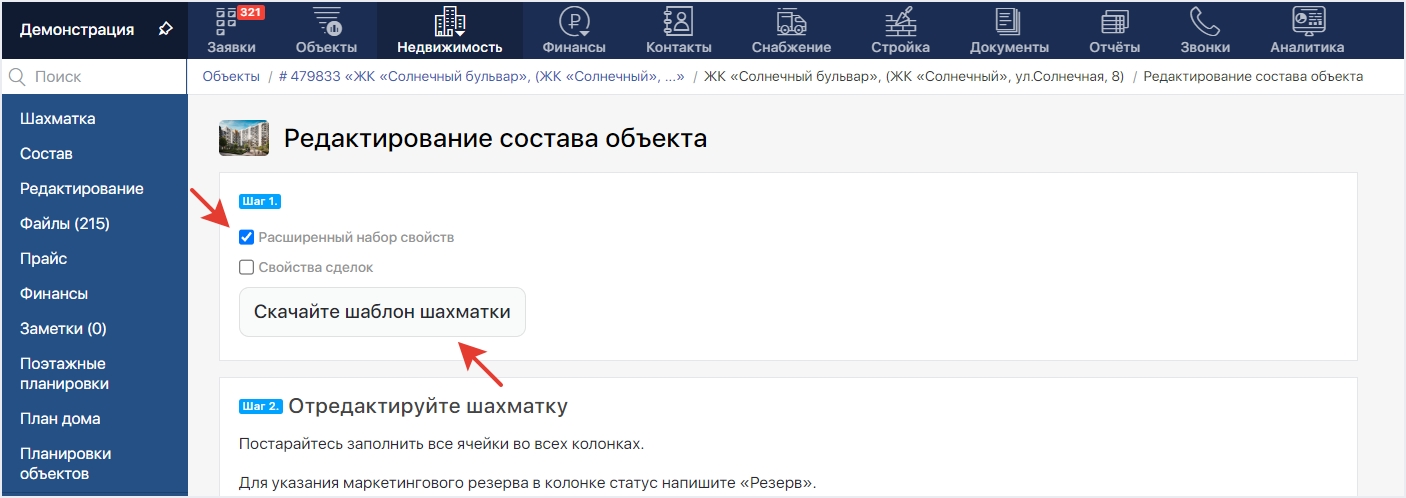The width and height of the screenshot is (1406, 498).
Task: Open Планировки объектов in the sidebar
Action: click(66, 464)
